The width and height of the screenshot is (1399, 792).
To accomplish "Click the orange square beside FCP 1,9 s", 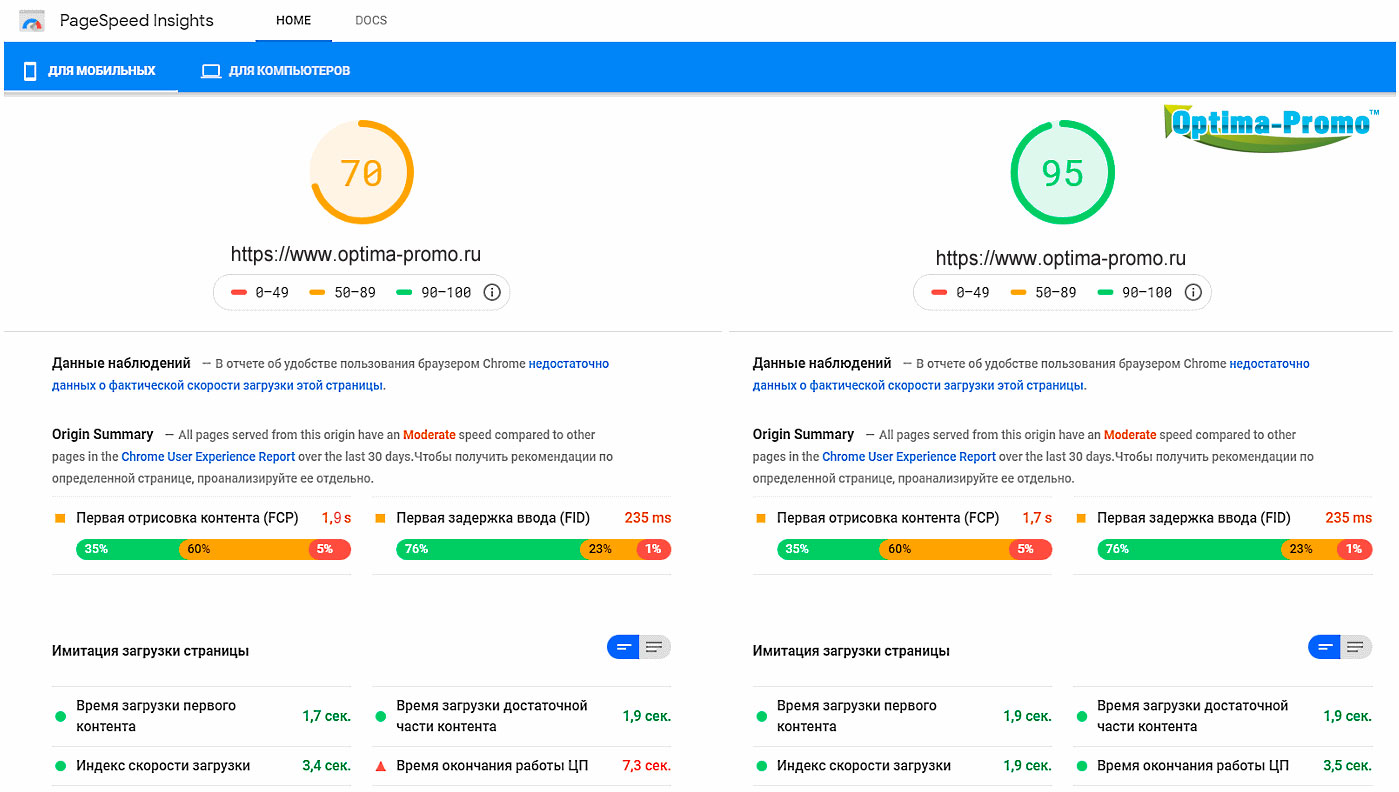I will coord(60,518).
